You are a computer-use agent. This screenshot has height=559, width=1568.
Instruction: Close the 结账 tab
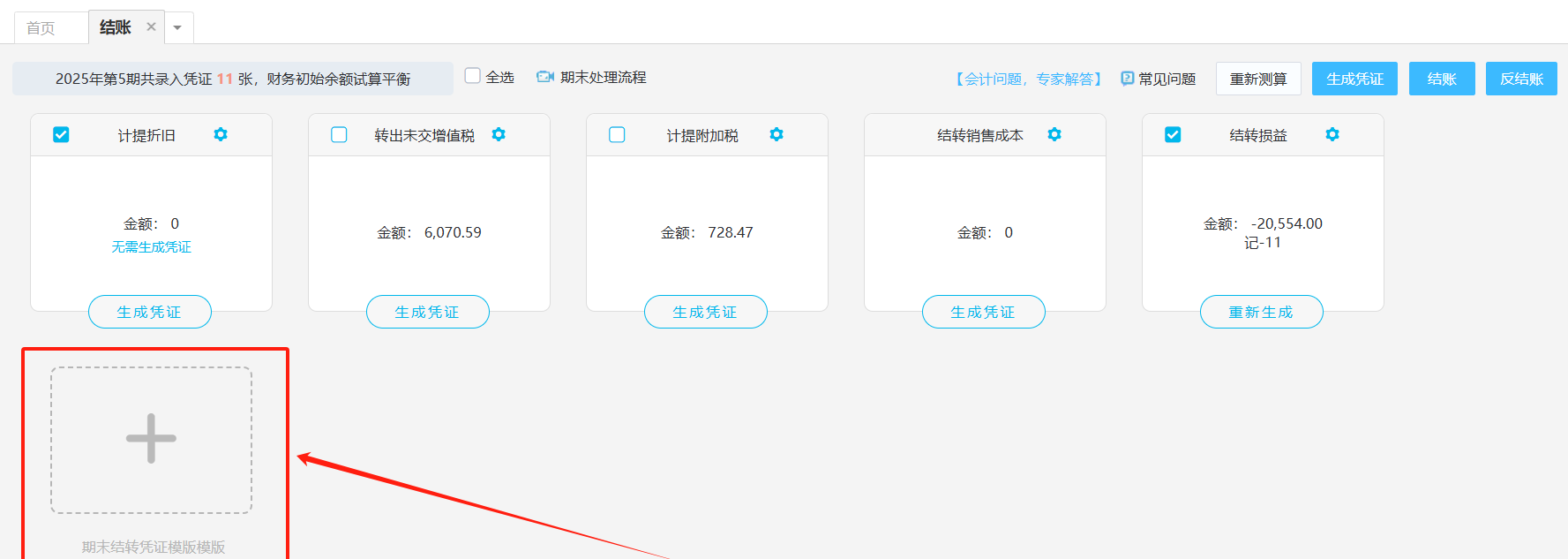tap(151, 26)
